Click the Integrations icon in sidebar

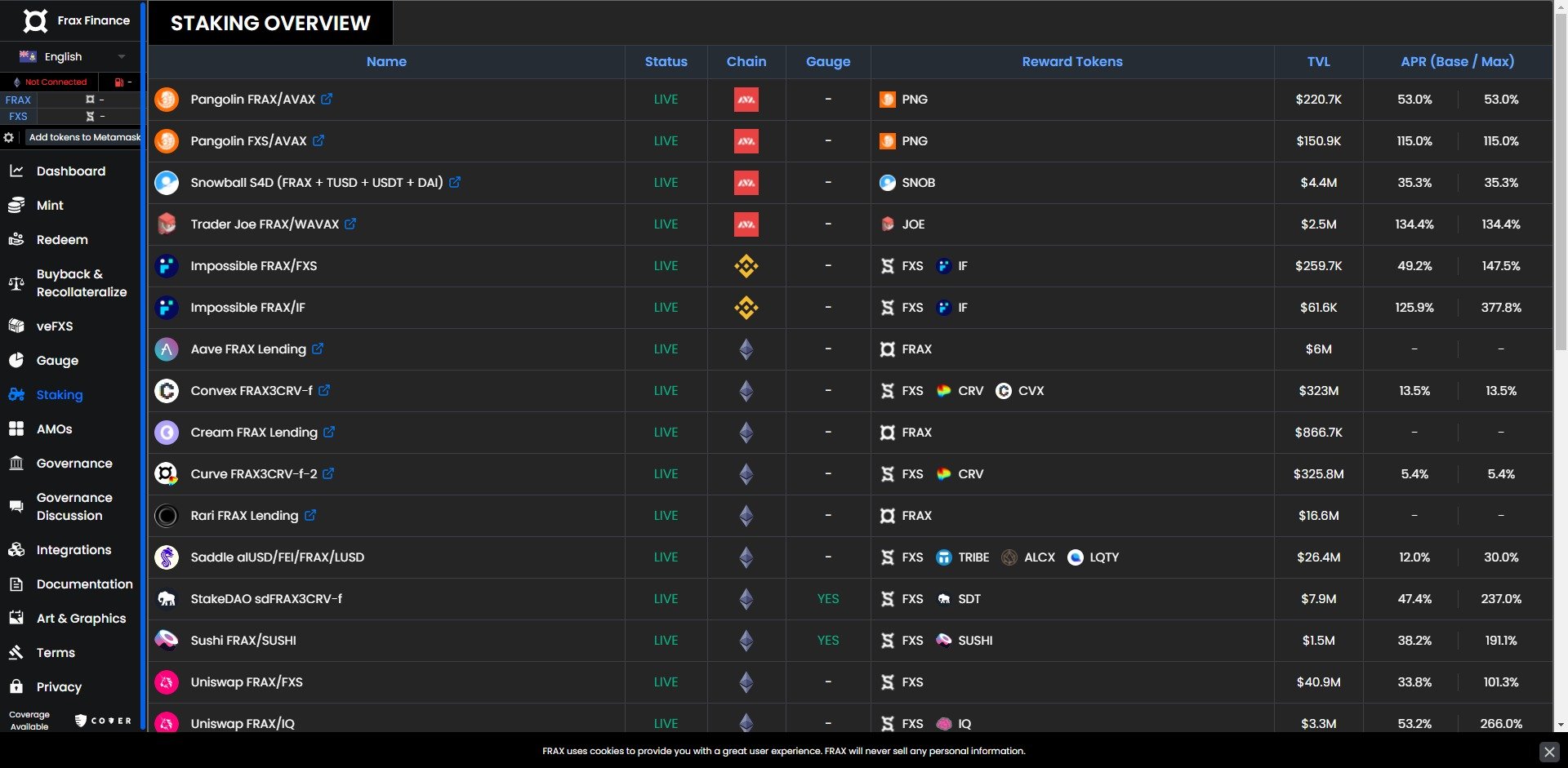point(16,549)
